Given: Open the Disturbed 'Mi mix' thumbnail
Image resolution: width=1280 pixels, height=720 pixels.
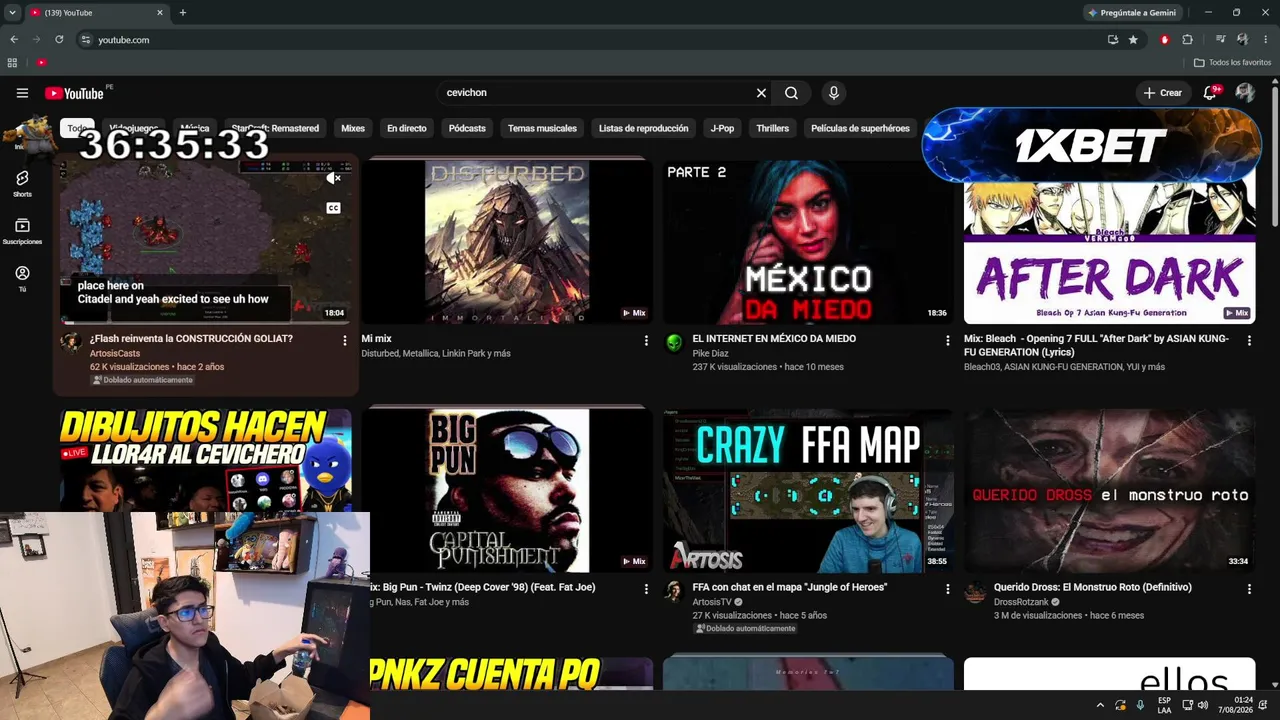Looking at the screenshot, I should click(x=507, y=241).
